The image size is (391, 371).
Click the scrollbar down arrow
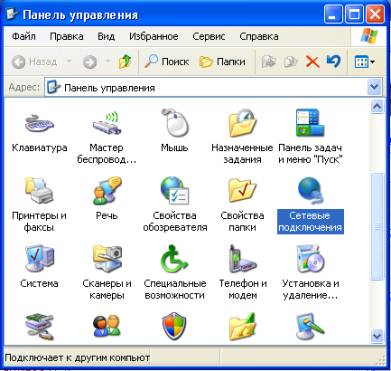377,335
